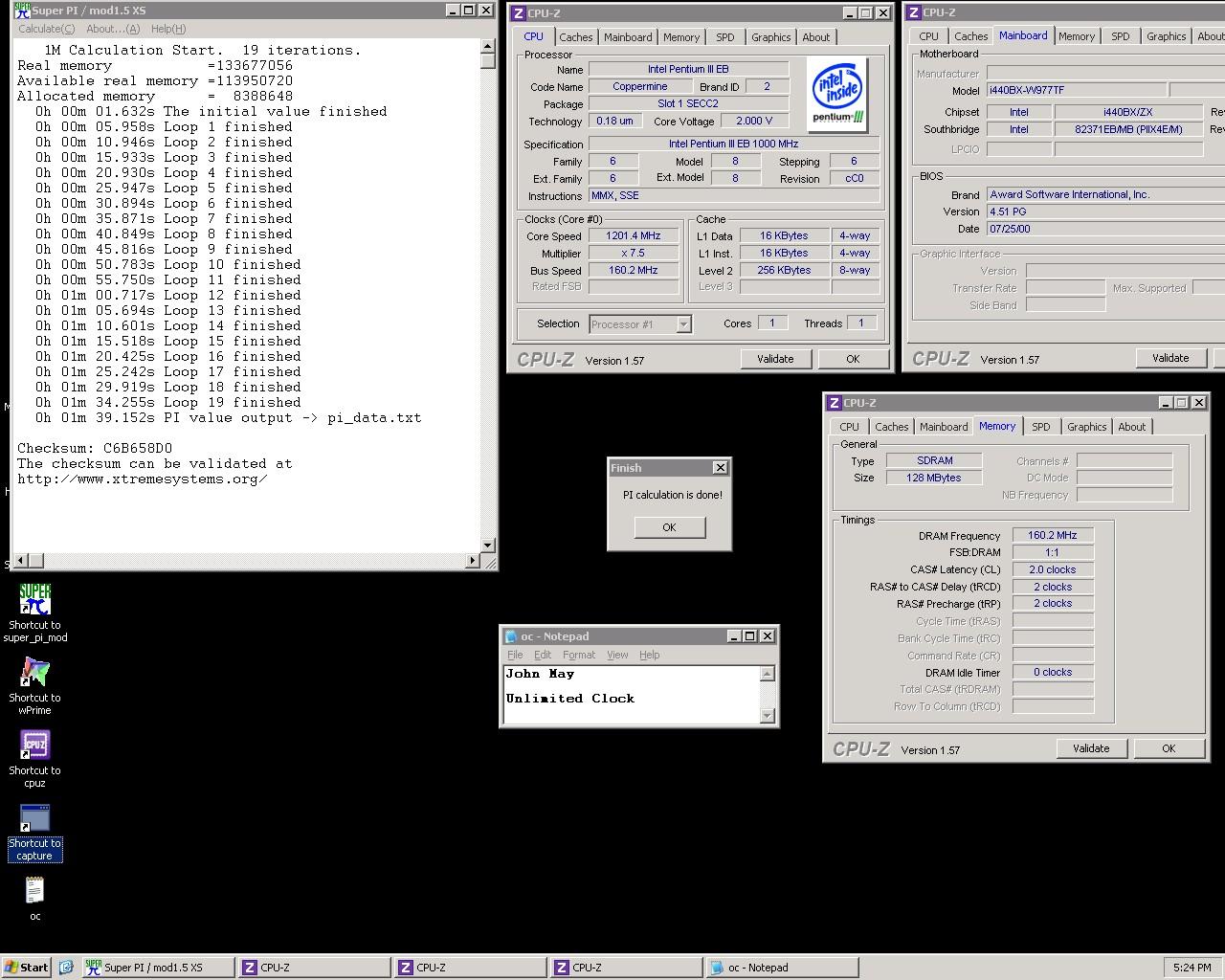1225x980 pixels.
Task: Select CPU tab in CPU-Z Mainboard window
Action: (928, 36)
